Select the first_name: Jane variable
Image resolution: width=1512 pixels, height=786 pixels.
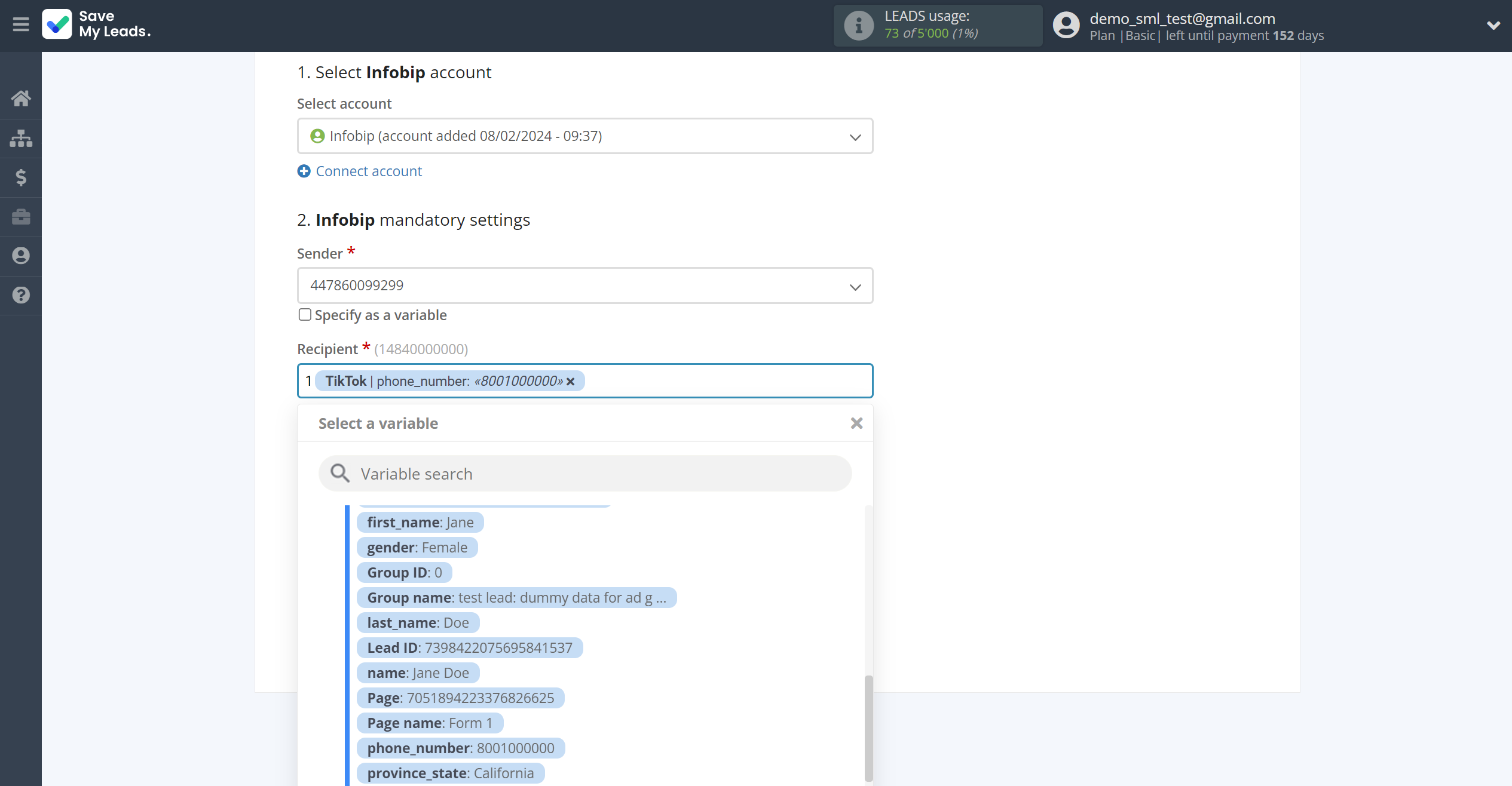[420, 523]
